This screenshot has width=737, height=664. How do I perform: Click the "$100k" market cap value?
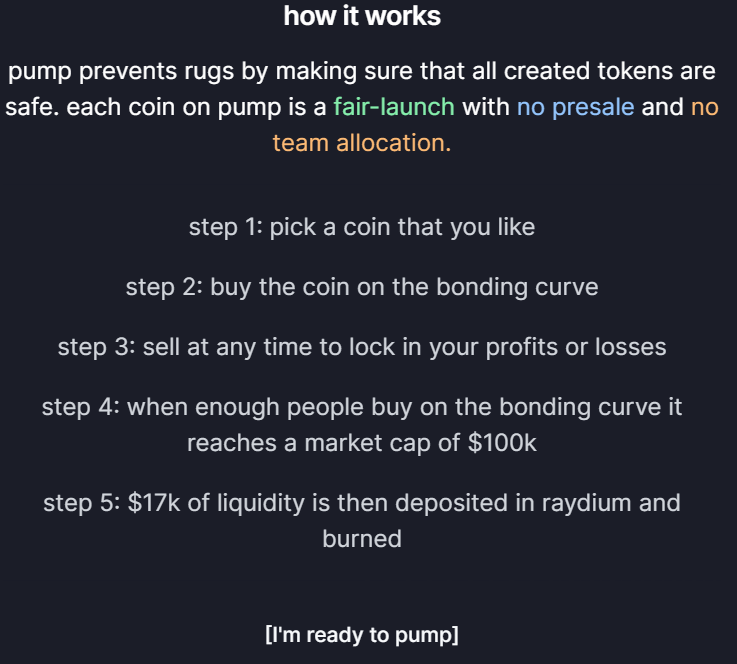tap(502, 443)
